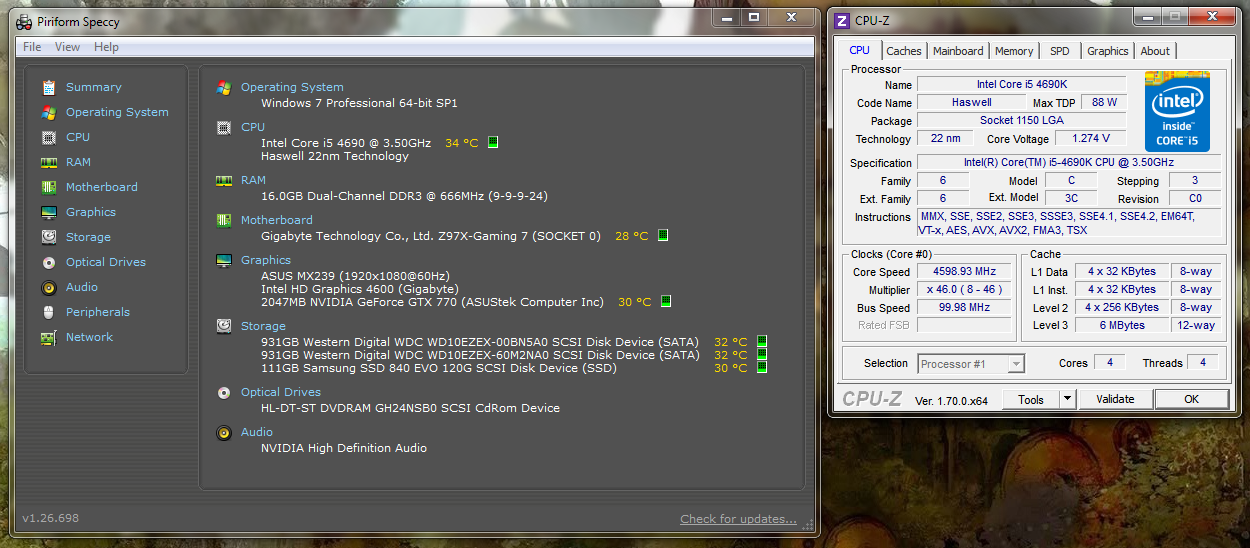Click the disc icon beside Optical Drives summary heading

click(x=224, y=392)
